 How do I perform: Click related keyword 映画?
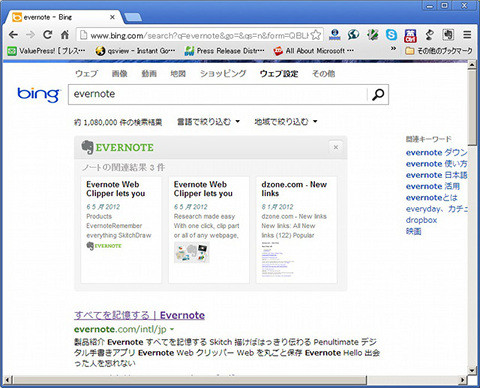pyautogui.click(x=414, y=231)
